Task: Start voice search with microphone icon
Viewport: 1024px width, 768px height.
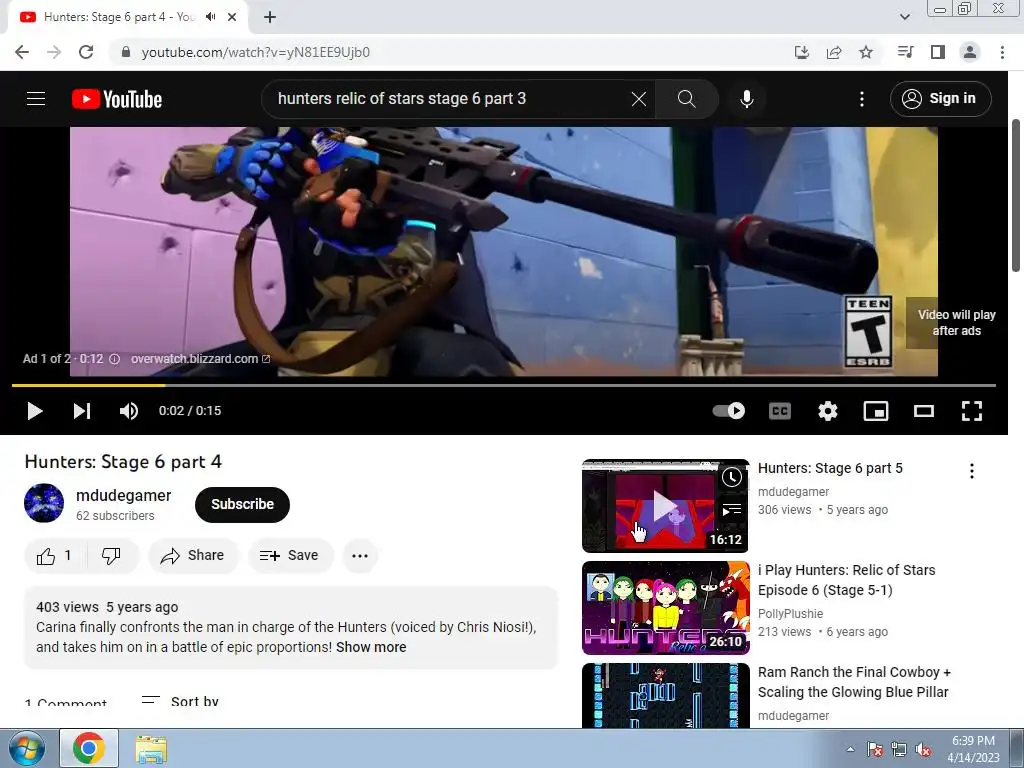Action: tap(747, 99)
